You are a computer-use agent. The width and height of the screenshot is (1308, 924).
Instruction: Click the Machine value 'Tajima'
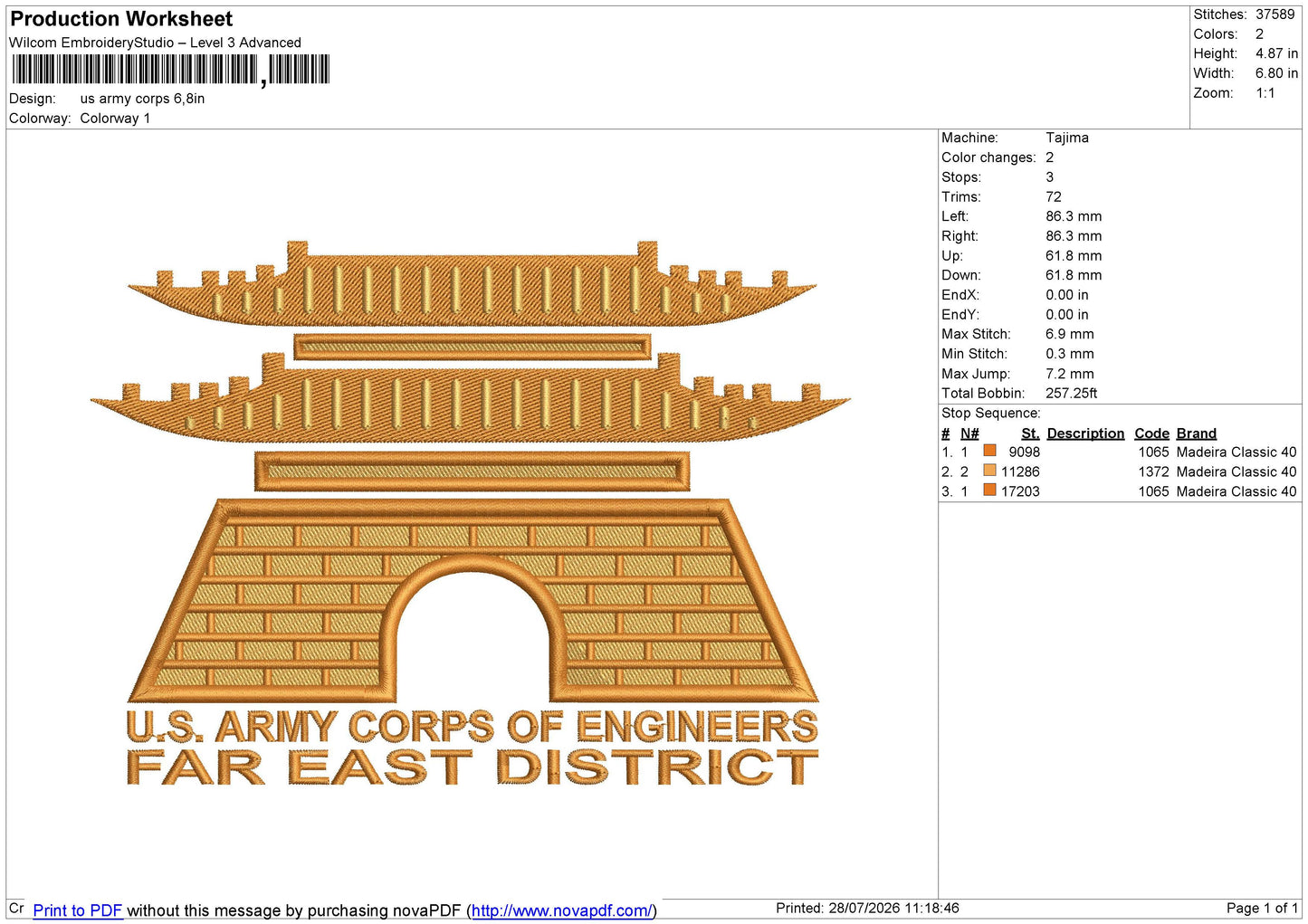pos(1067,138)
